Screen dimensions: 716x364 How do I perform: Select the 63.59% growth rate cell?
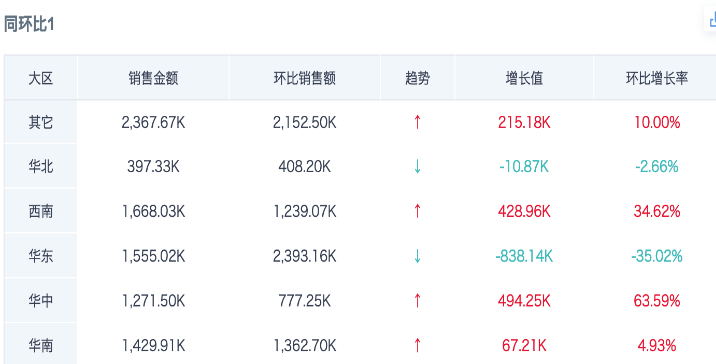[657, 301]
